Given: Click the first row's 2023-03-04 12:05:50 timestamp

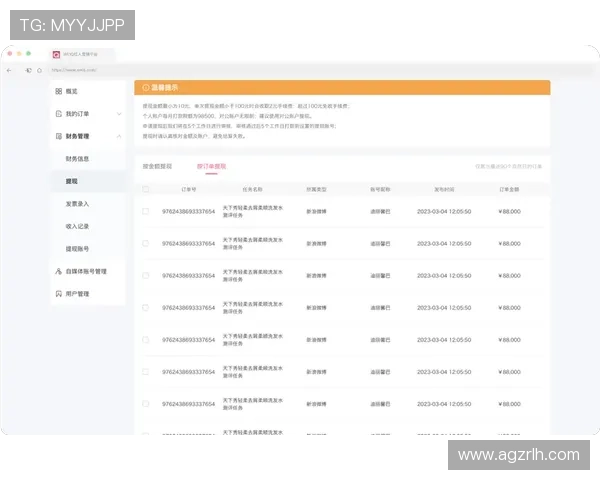Looking at the screenshot, I should [444, 212].
